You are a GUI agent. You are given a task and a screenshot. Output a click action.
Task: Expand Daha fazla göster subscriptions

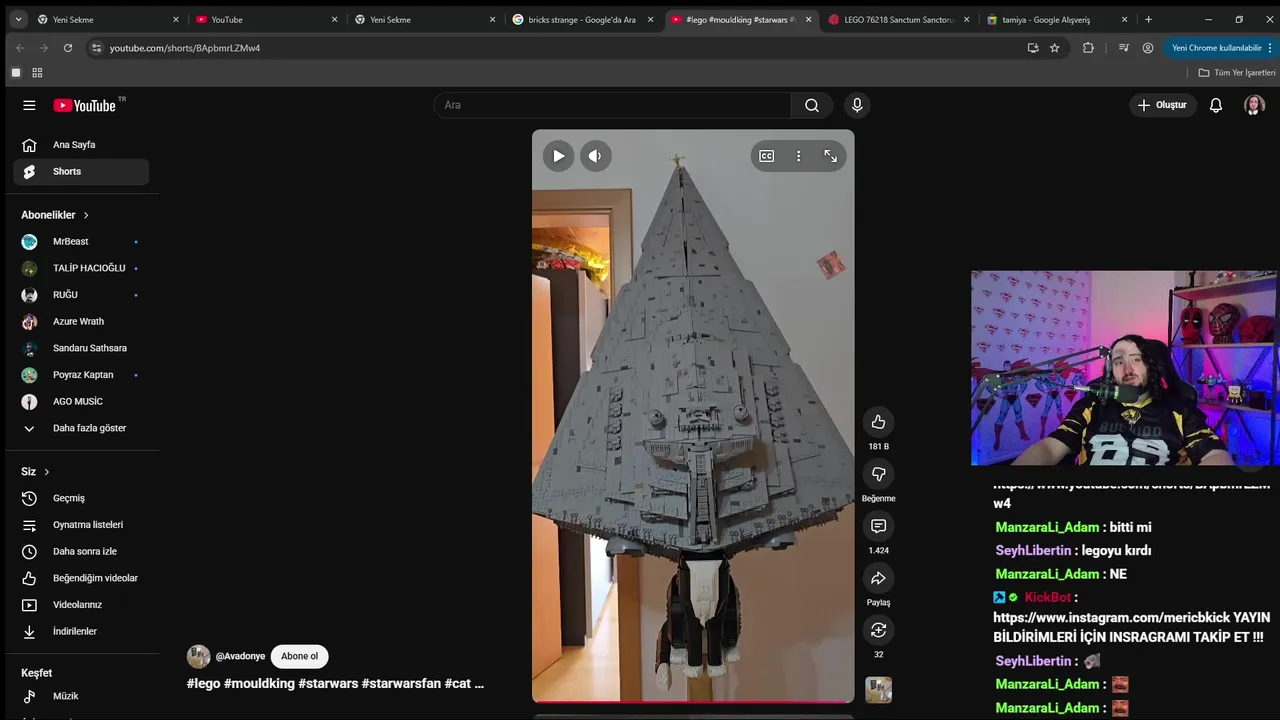(81, 428)
